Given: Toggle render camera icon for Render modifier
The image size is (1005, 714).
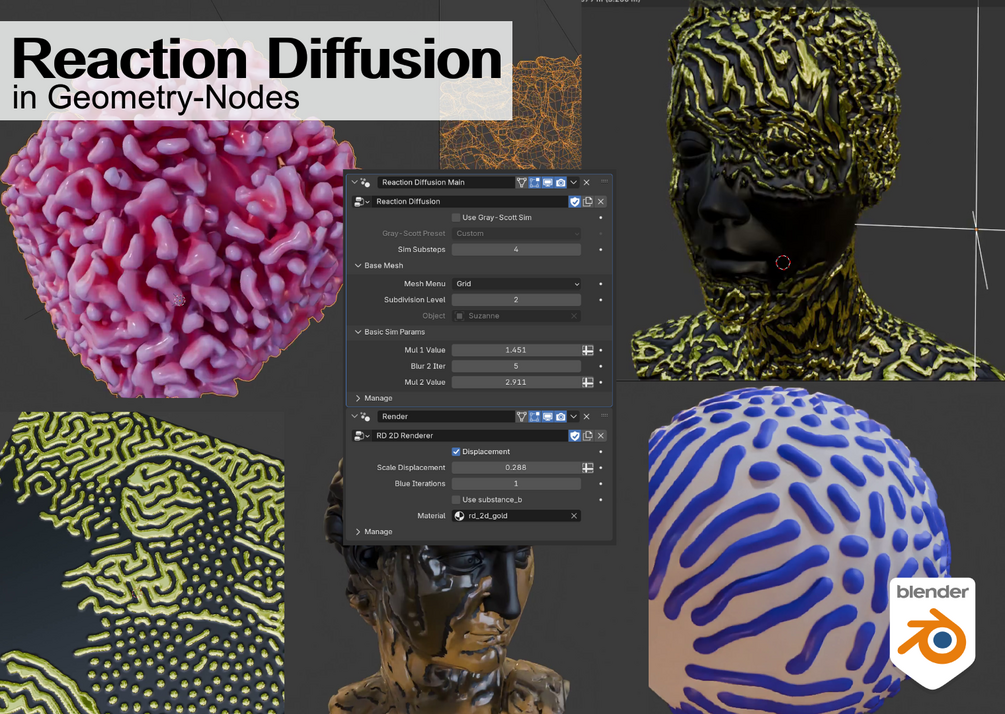Looking at the screenshot, I should 561,417.
